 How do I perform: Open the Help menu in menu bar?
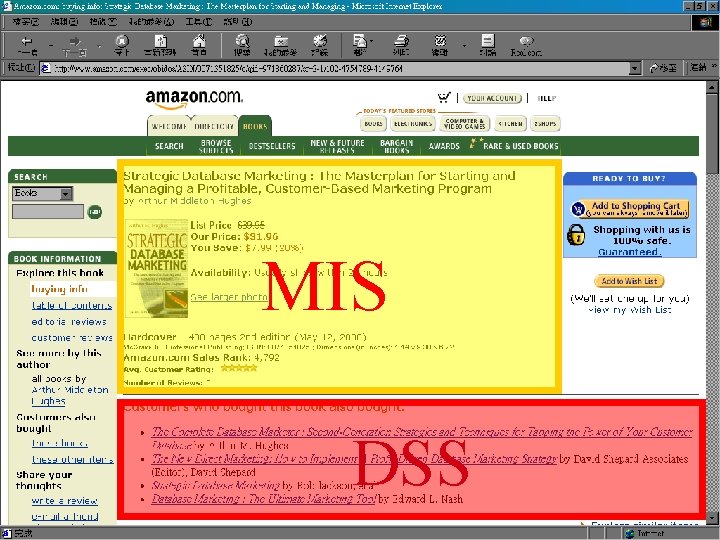(x=237, y=22)
